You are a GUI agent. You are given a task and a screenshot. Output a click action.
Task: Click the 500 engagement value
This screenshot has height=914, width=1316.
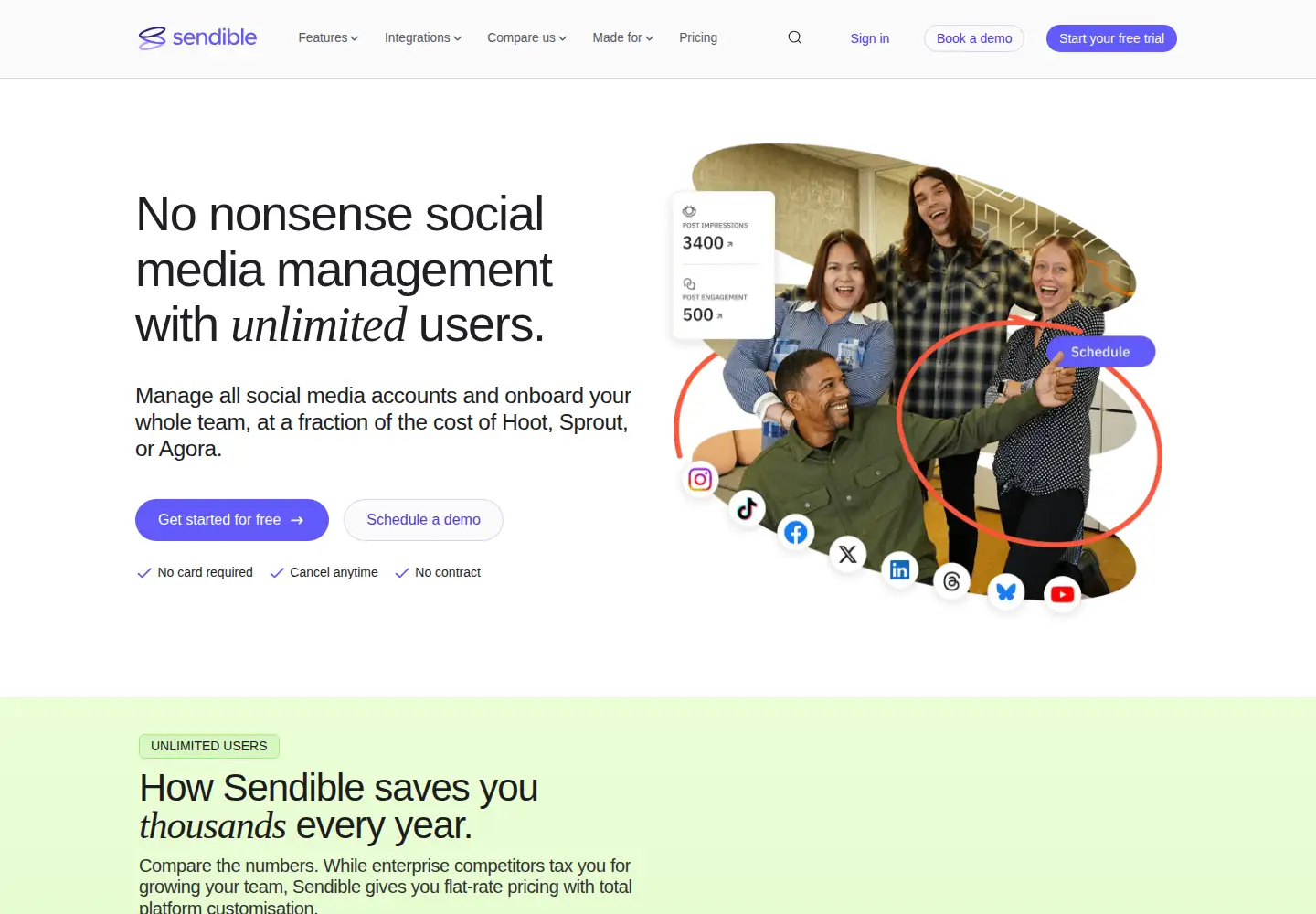coord(698,315)
